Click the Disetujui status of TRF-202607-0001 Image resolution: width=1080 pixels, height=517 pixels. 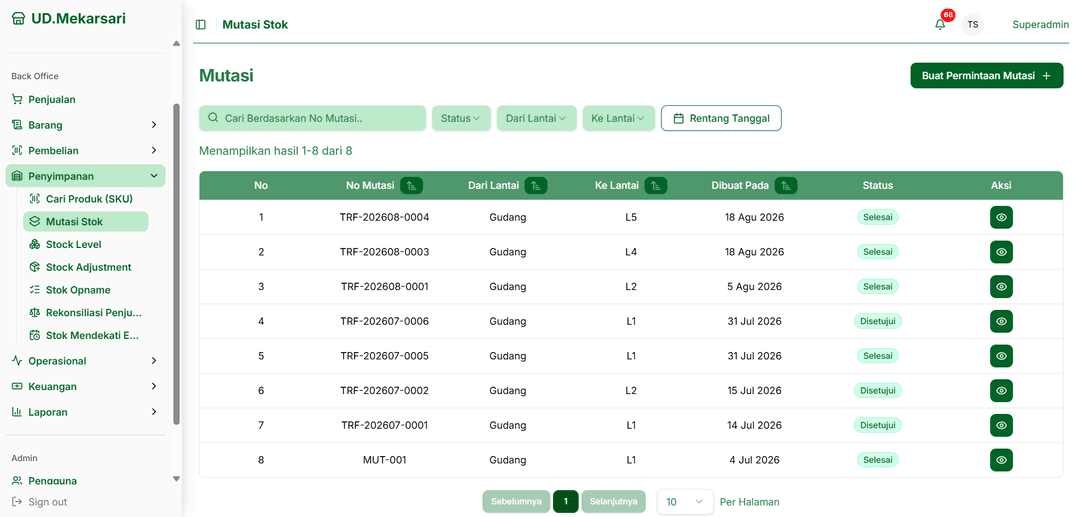pyautogui.click(x=878, y=425)
